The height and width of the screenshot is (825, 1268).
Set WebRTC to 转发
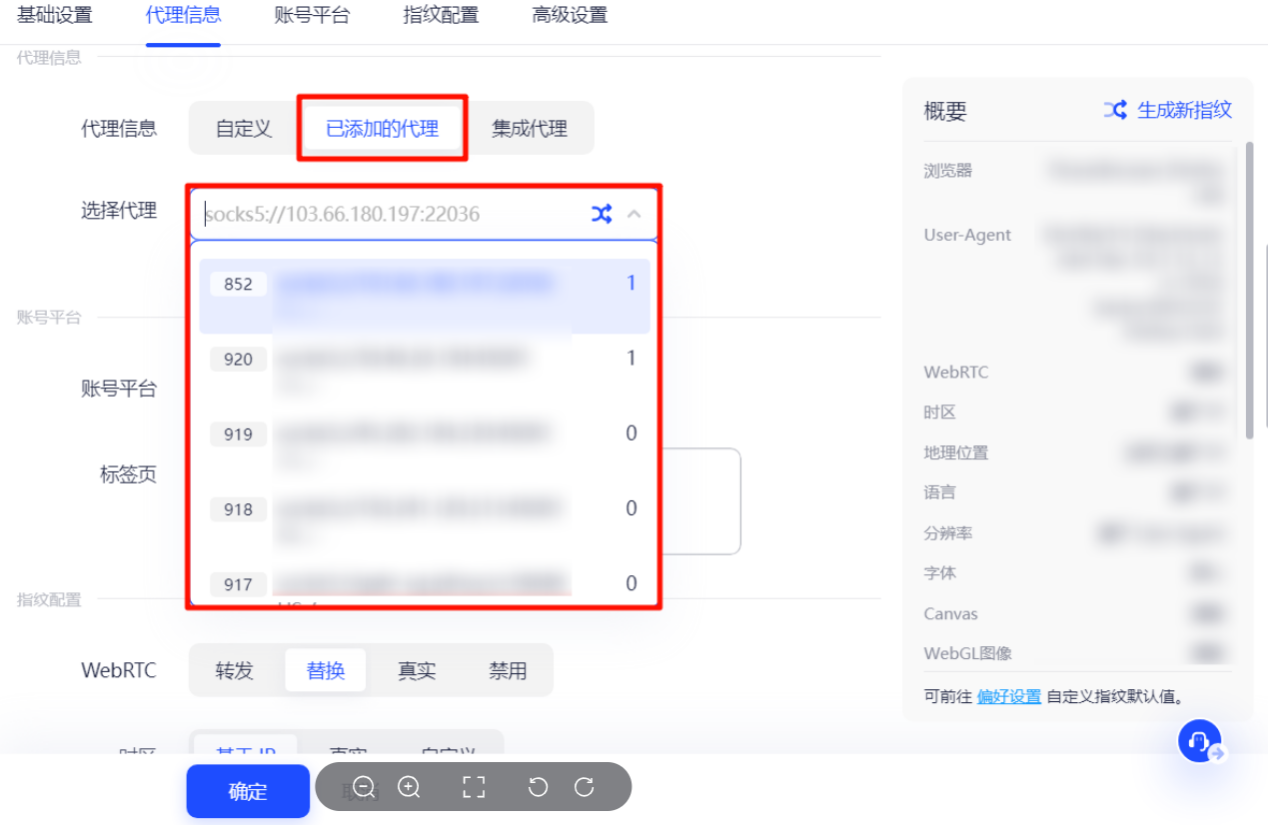(234, 671)
